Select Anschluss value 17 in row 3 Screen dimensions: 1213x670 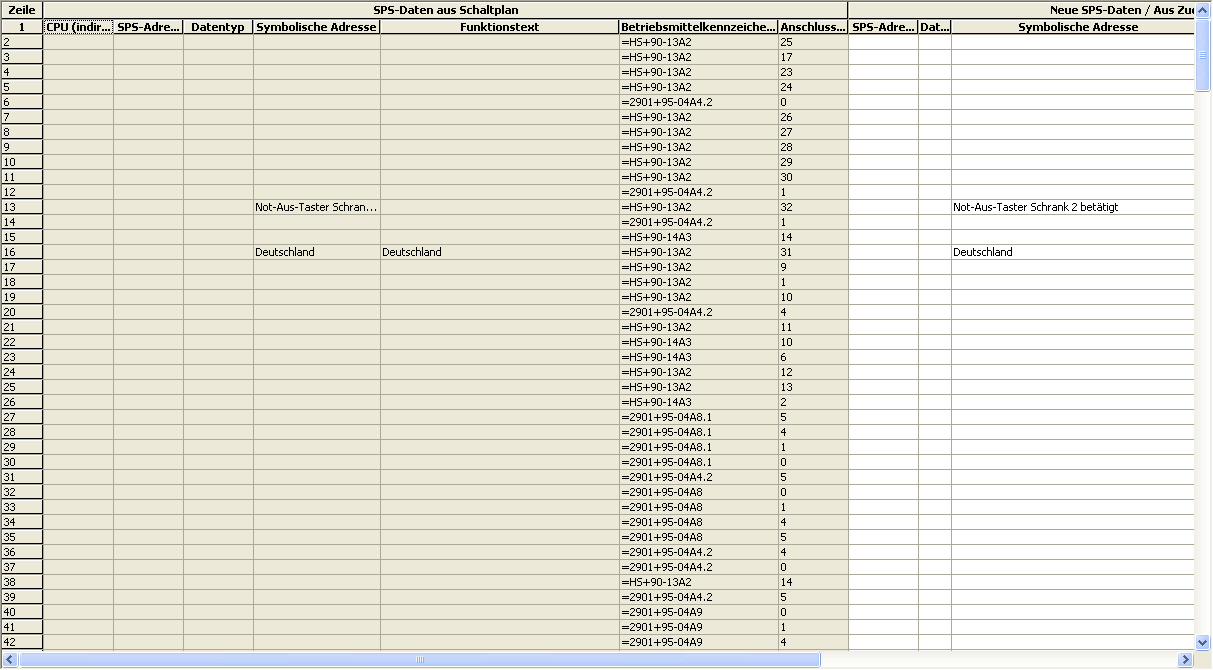(813, 57)
